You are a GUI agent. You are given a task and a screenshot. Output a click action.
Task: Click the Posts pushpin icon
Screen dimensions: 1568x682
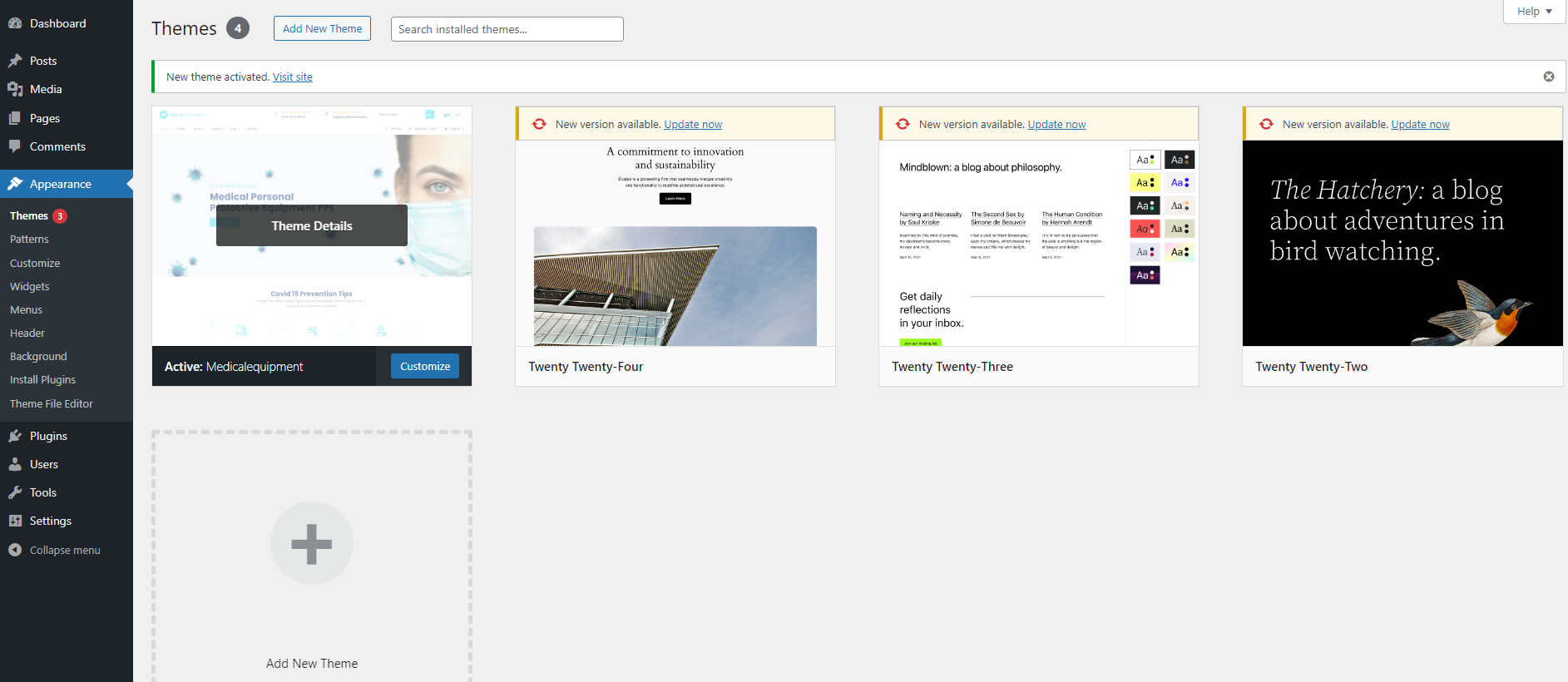(15, 61)
